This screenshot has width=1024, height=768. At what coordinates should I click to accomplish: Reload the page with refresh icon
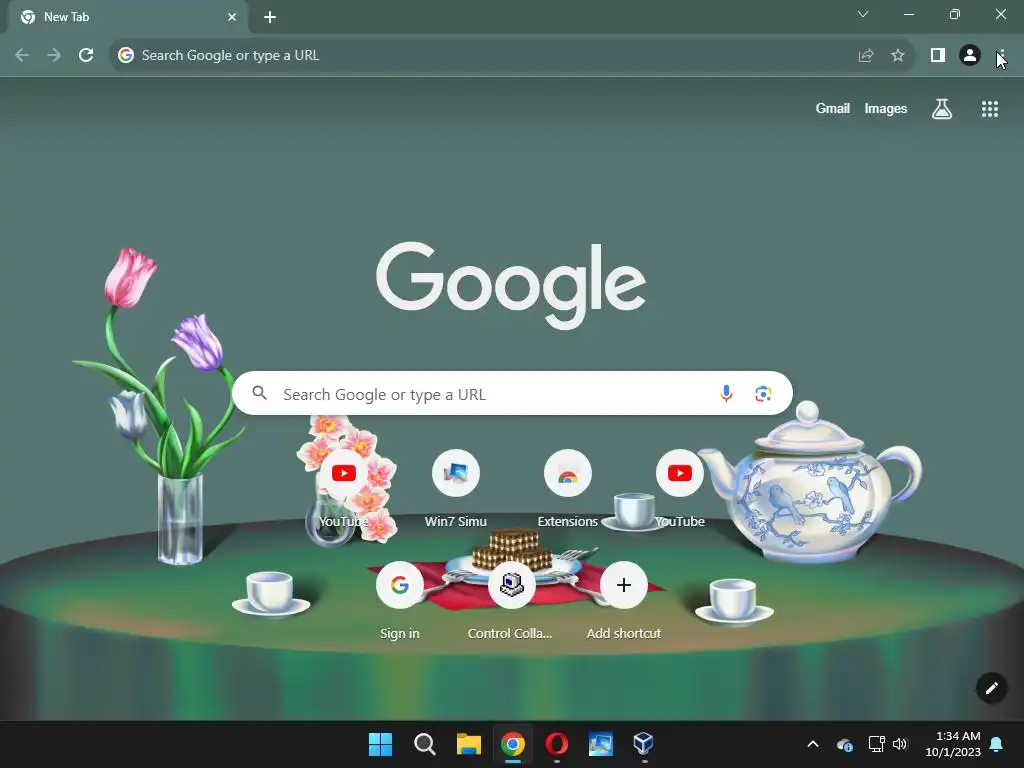pos(86,56)
